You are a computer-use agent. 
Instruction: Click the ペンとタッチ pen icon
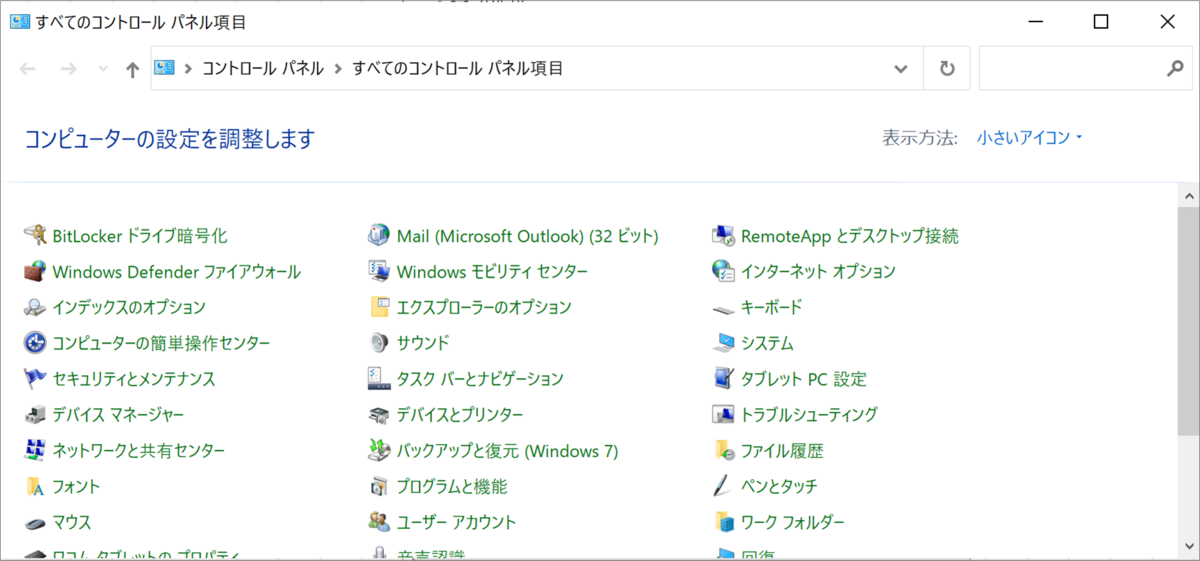tap(723, 486)
